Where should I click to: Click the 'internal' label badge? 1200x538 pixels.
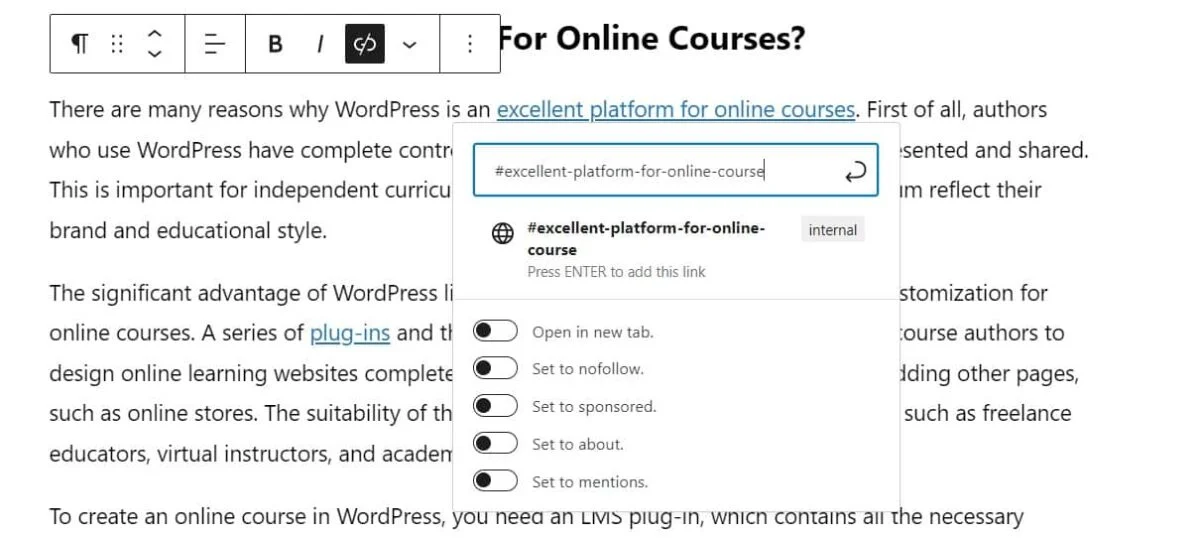click(x=833, y=230)
